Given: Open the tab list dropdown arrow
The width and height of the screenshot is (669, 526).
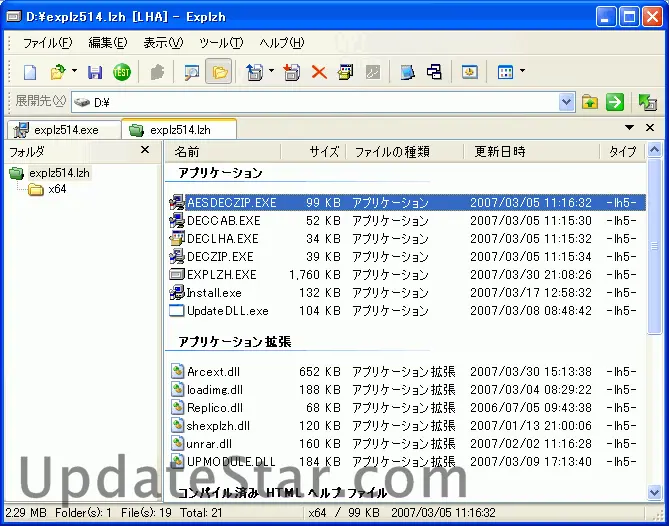Looking at the screenshot, I should tap(629, 127).
